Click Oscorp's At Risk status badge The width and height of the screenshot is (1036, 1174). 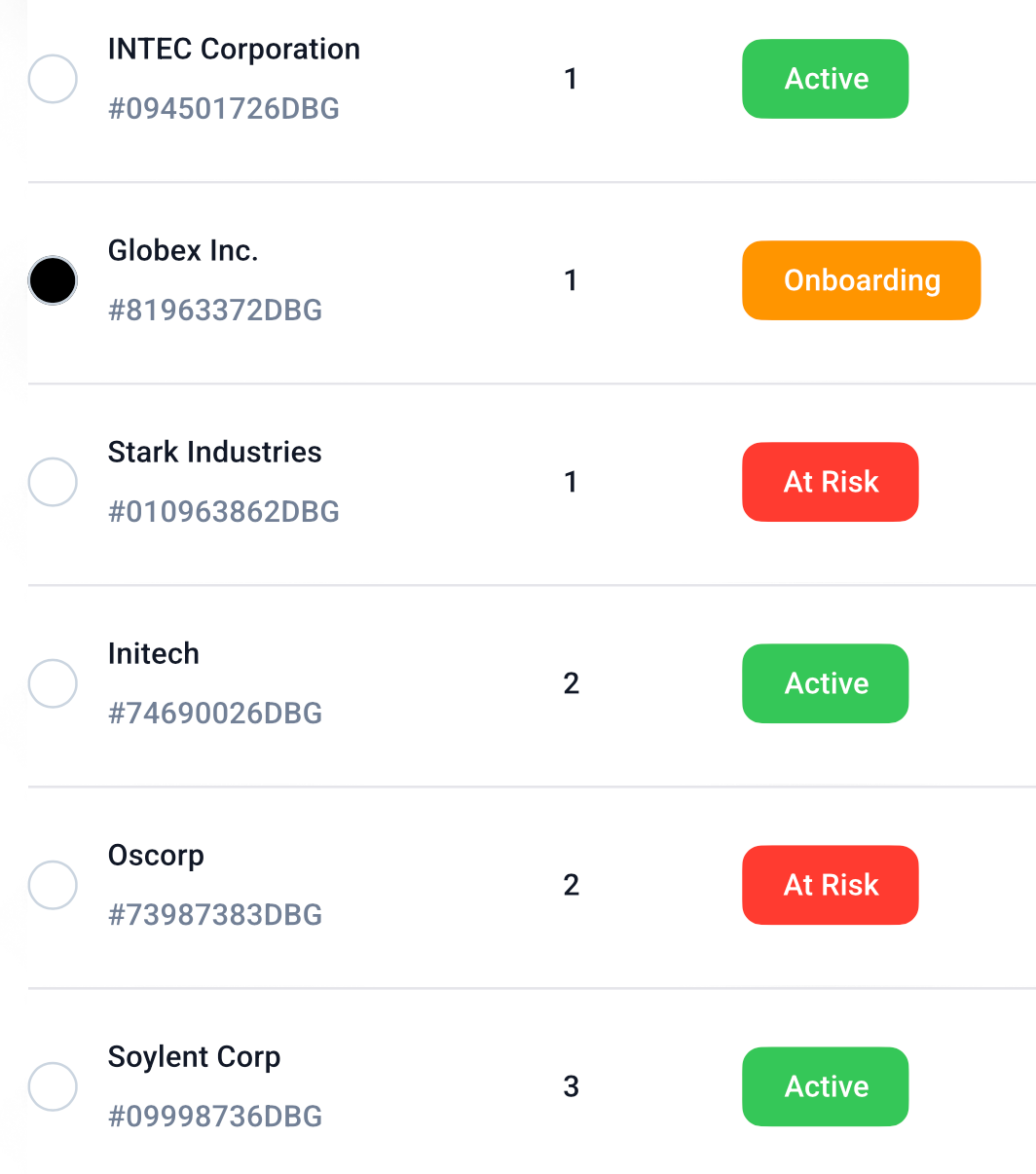[x=831, y=885]
